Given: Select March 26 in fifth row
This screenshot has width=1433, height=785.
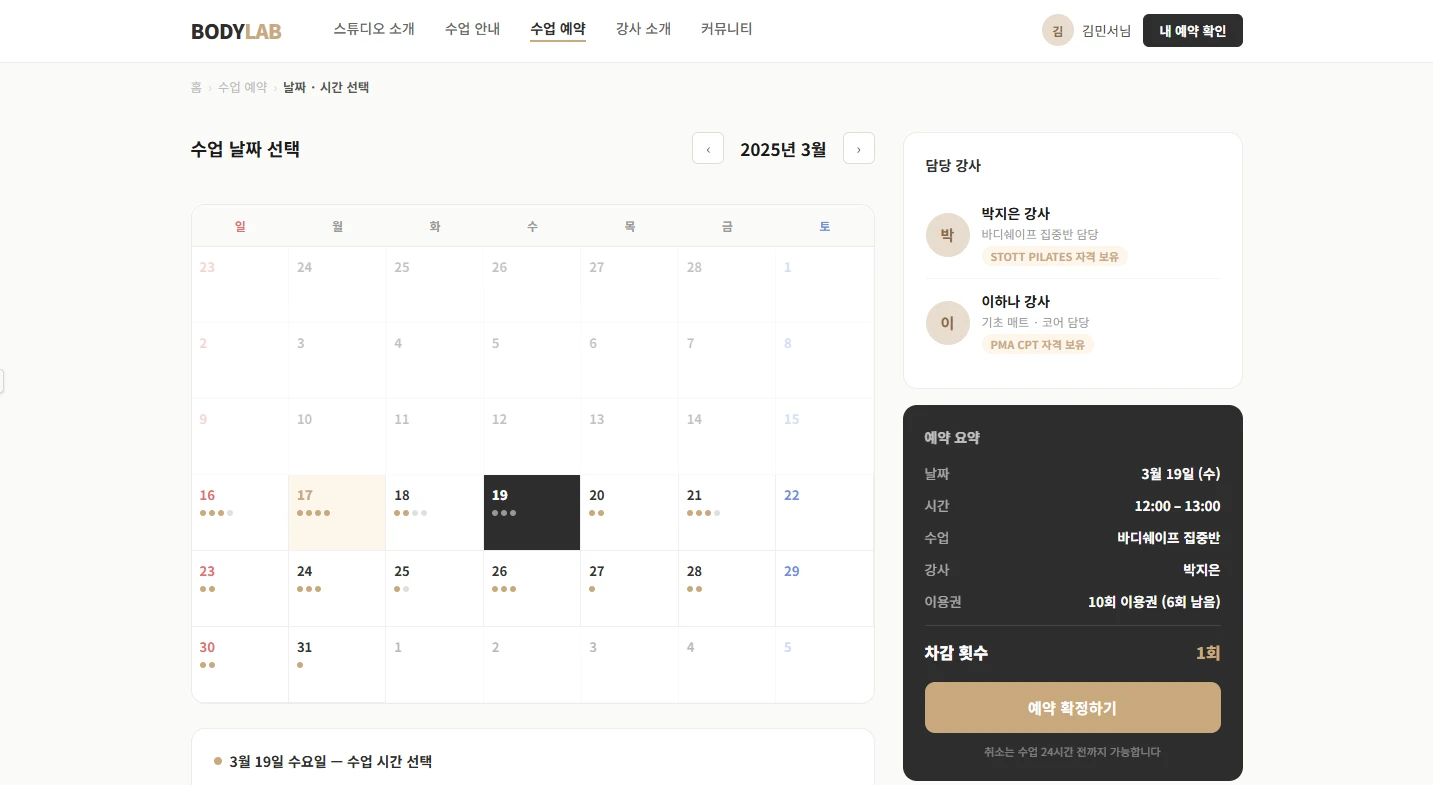Looking at the screenshot, I should click(x=532, y=588).
